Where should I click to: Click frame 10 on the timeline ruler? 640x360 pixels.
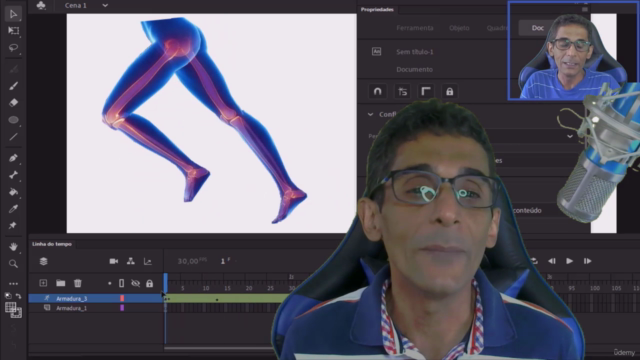pyautogui.click(x=206, y=288)
